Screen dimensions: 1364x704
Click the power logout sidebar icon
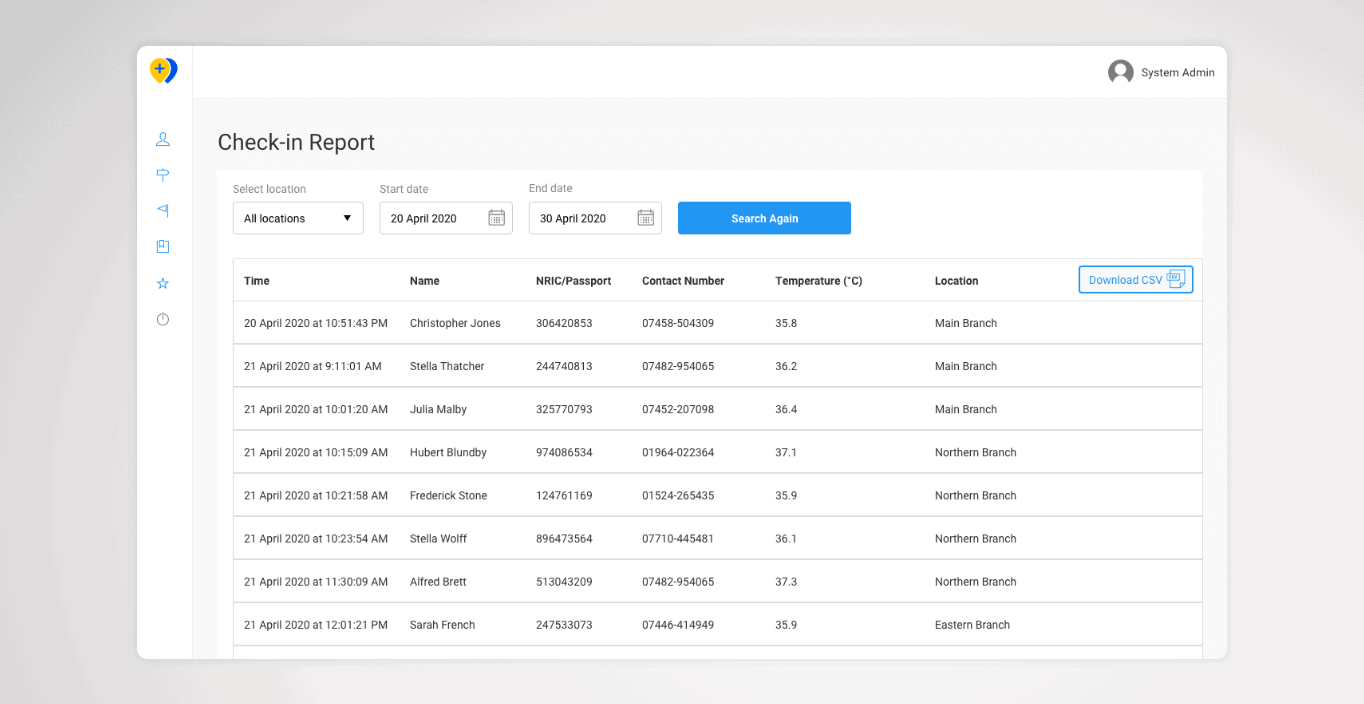coord(163,319)
